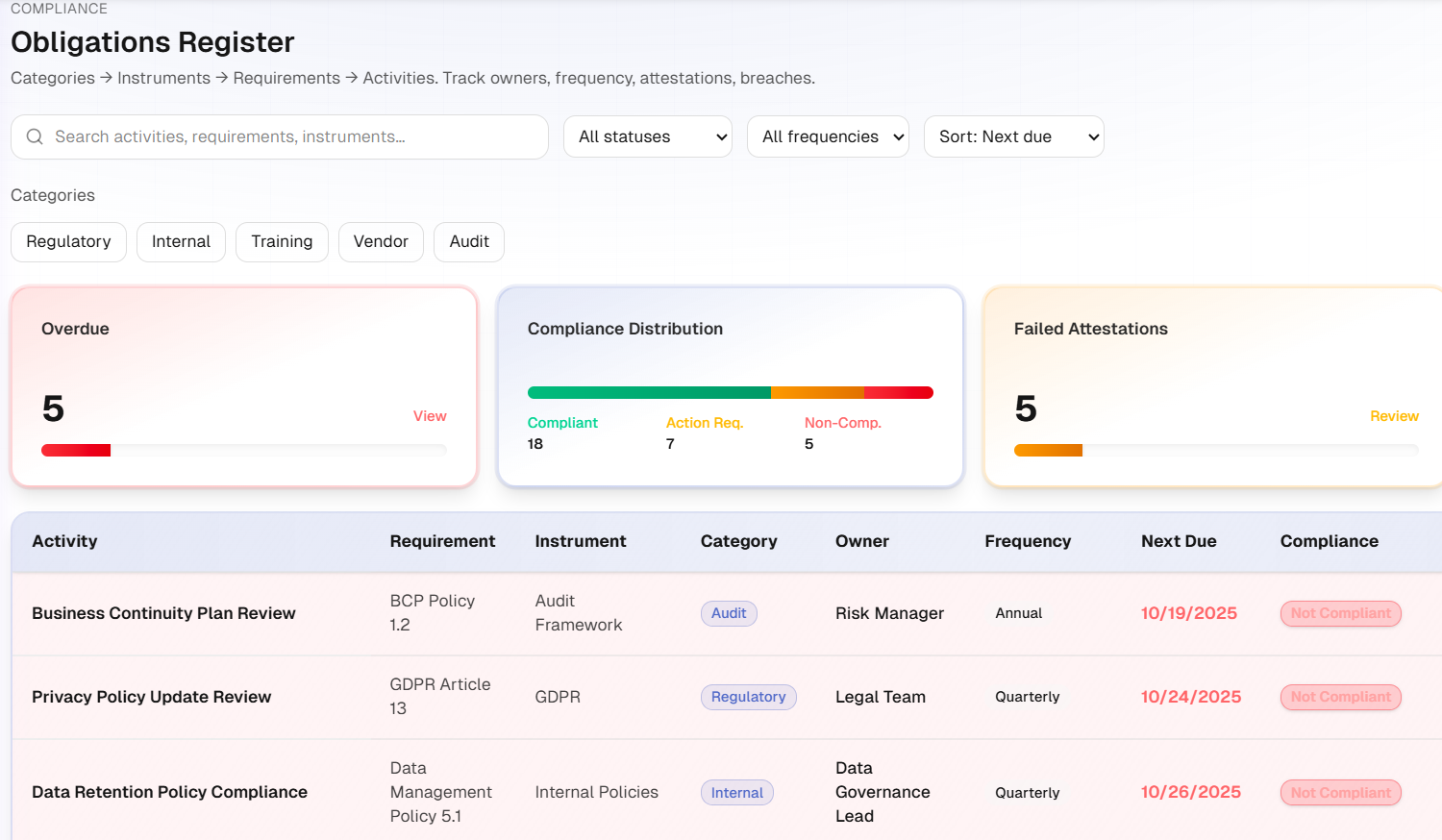Toggle the Internal category filter
Screen dimensions: 1442x840
pyautogui.click(x=181, y=241)
